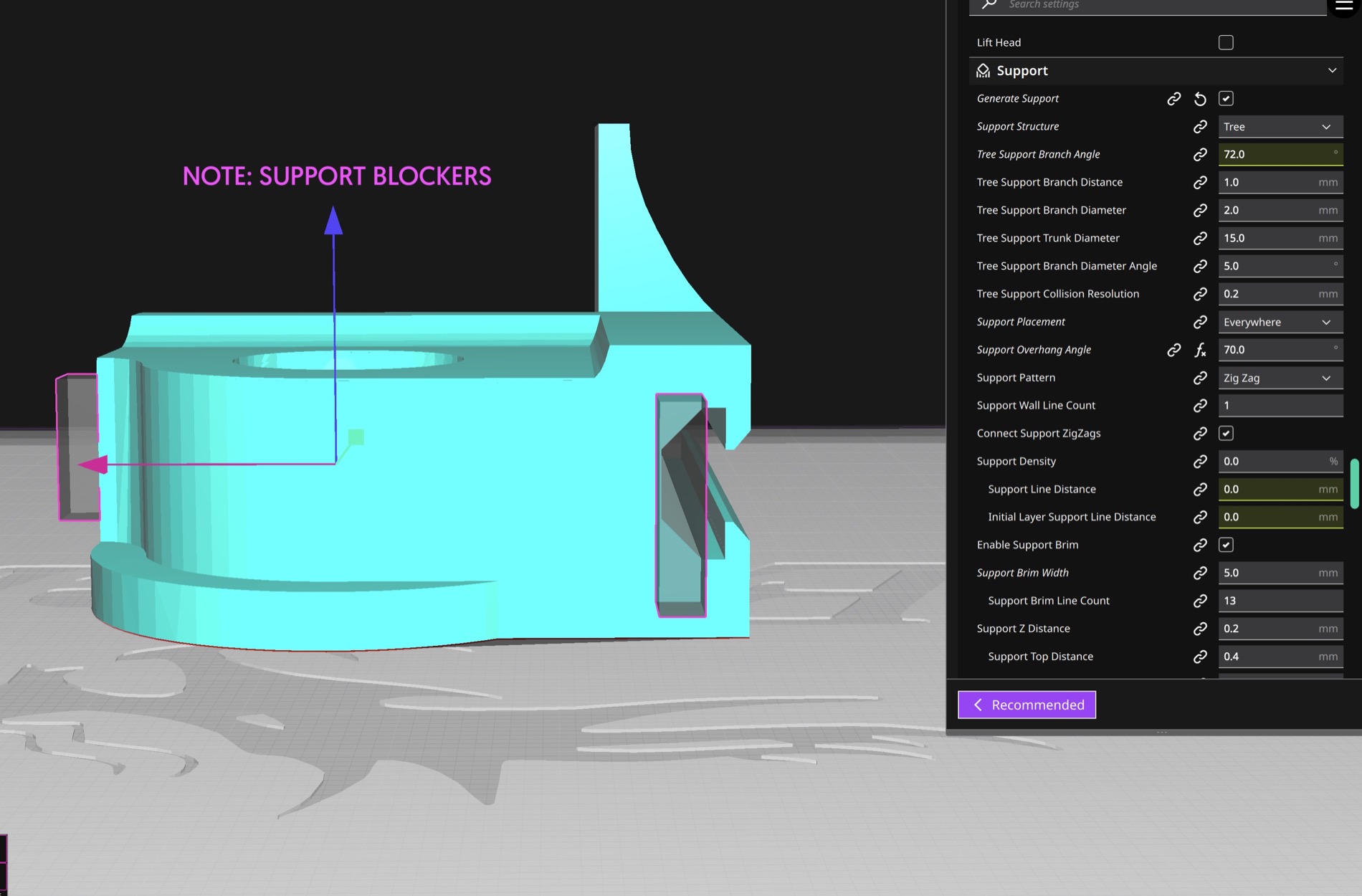Click link icon next to Support Structure
1362x896 pixels.
tap(1200, 127)
